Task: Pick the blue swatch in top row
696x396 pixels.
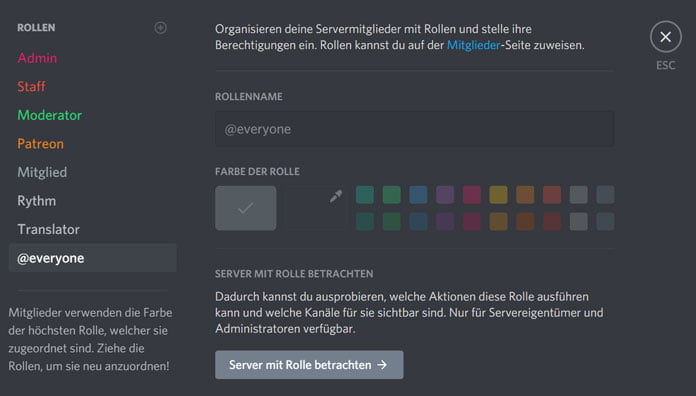Action: [x=418, y=195]
